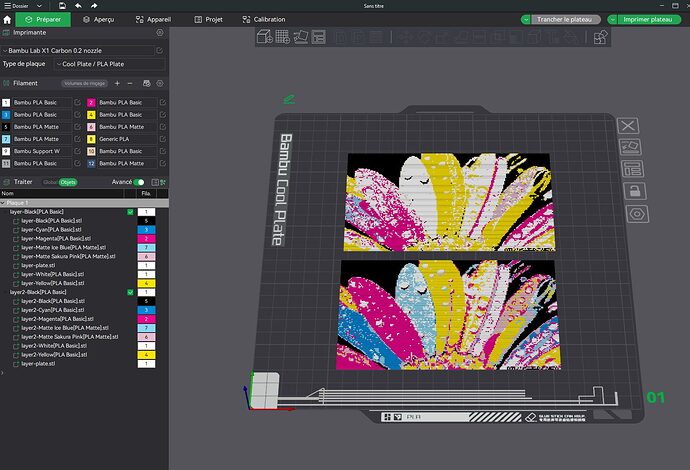Click the compare presets icon beside Avancé
Image resolution: width=690 pixels, height=470 pixels.
tap(155, 182)
